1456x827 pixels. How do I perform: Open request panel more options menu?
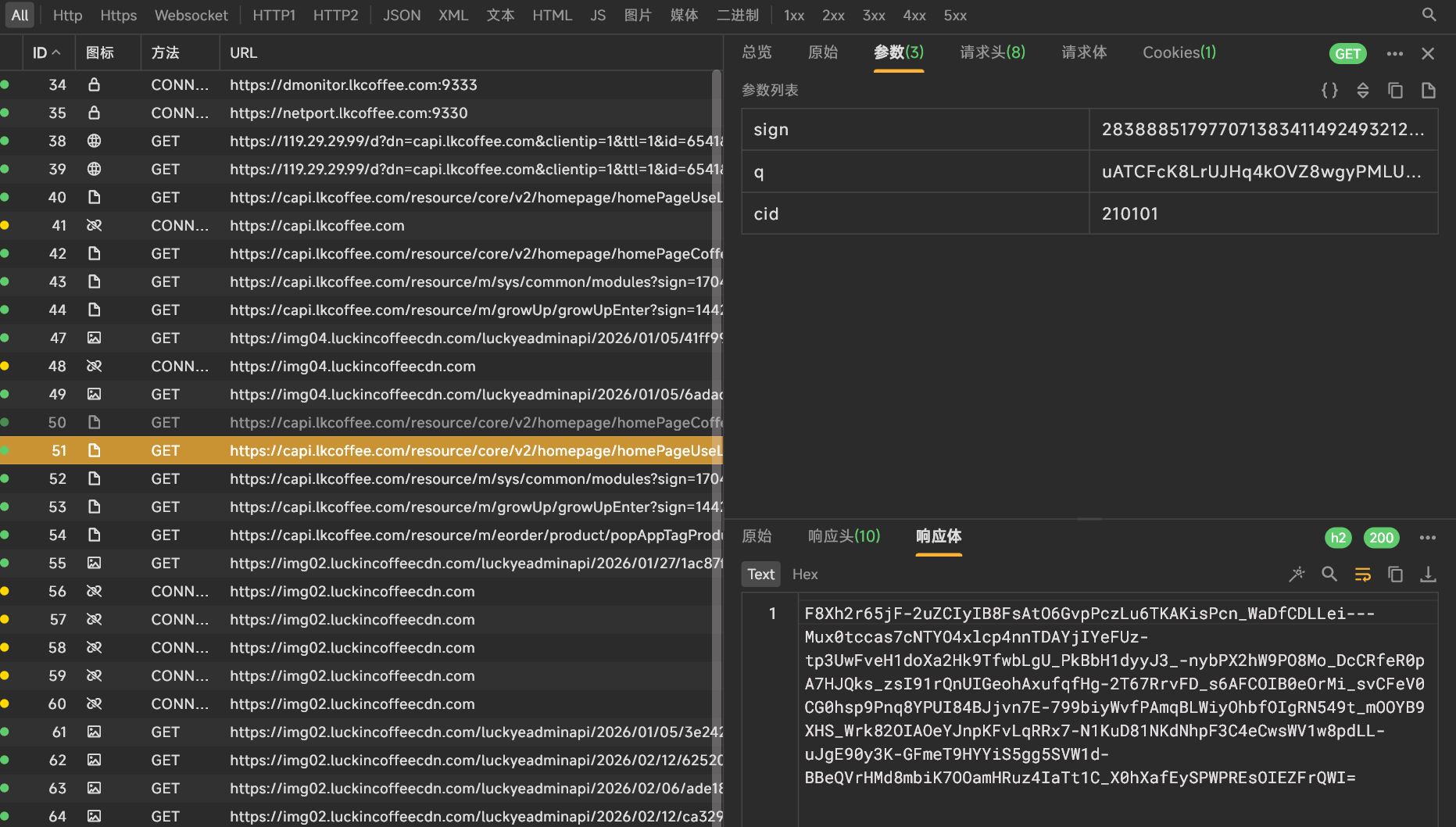1394,54
